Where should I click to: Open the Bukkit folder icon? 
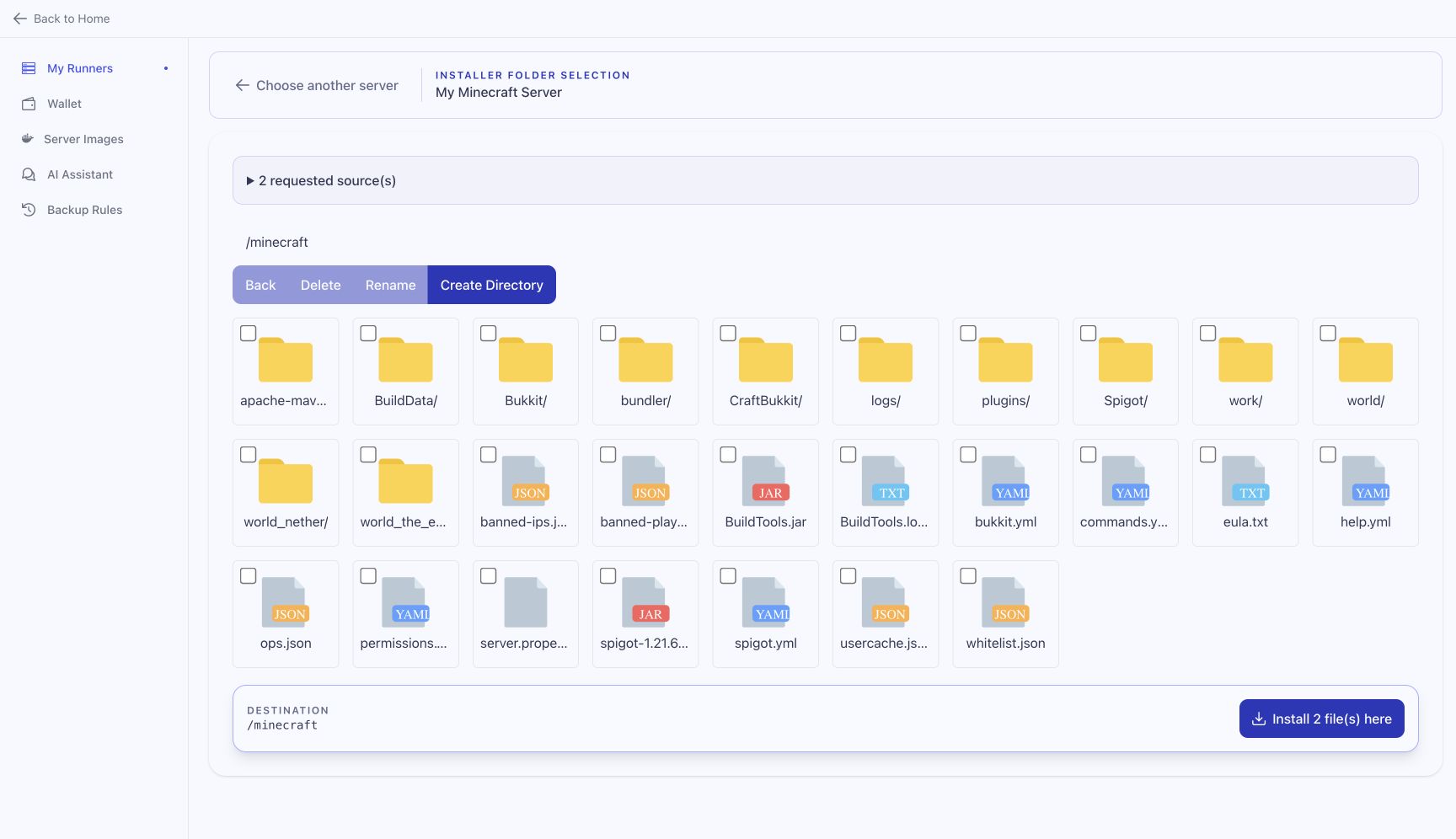click(526, 360)
